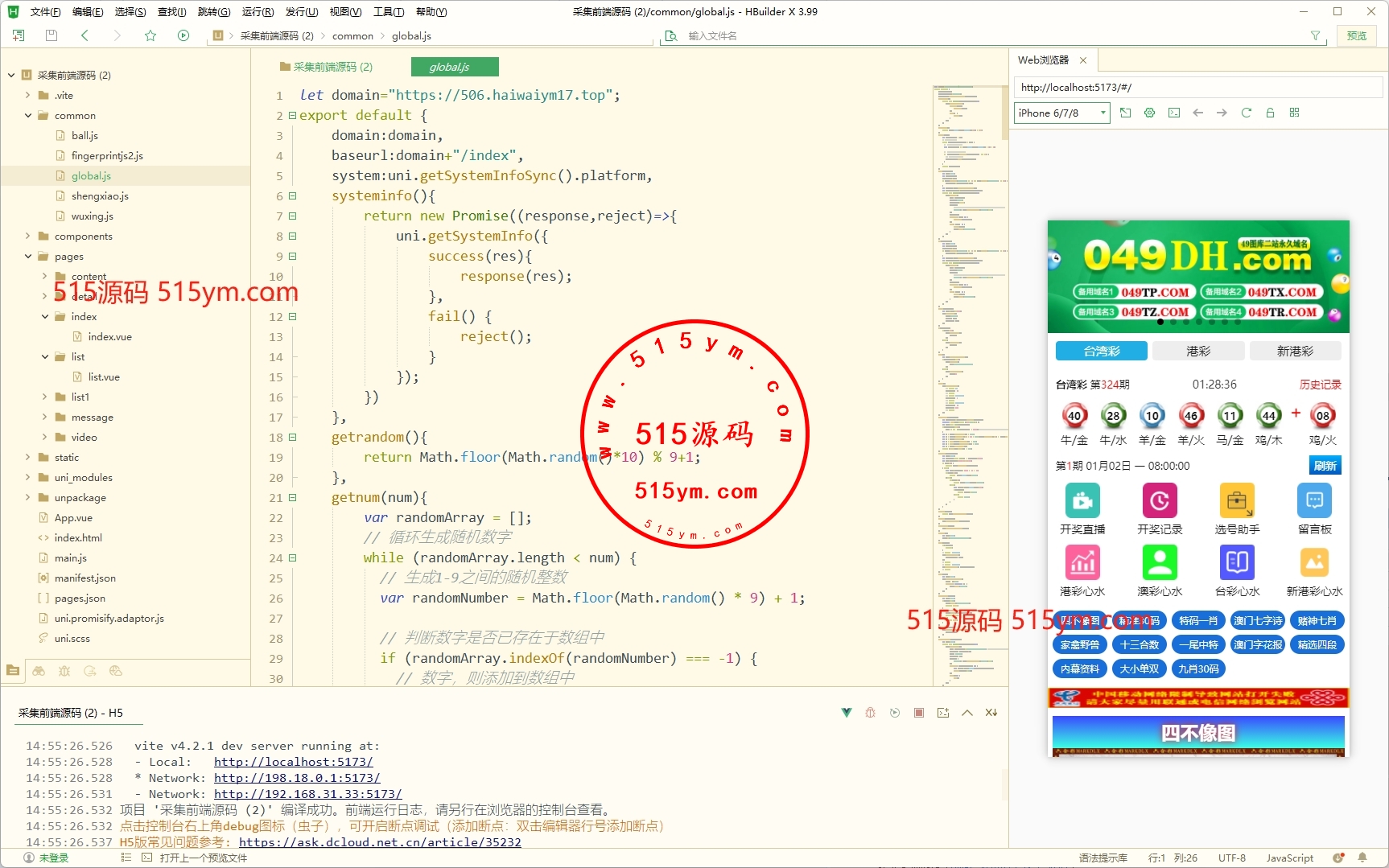
Task: Click the save file icon in toolbar
Action: (52, 35)
